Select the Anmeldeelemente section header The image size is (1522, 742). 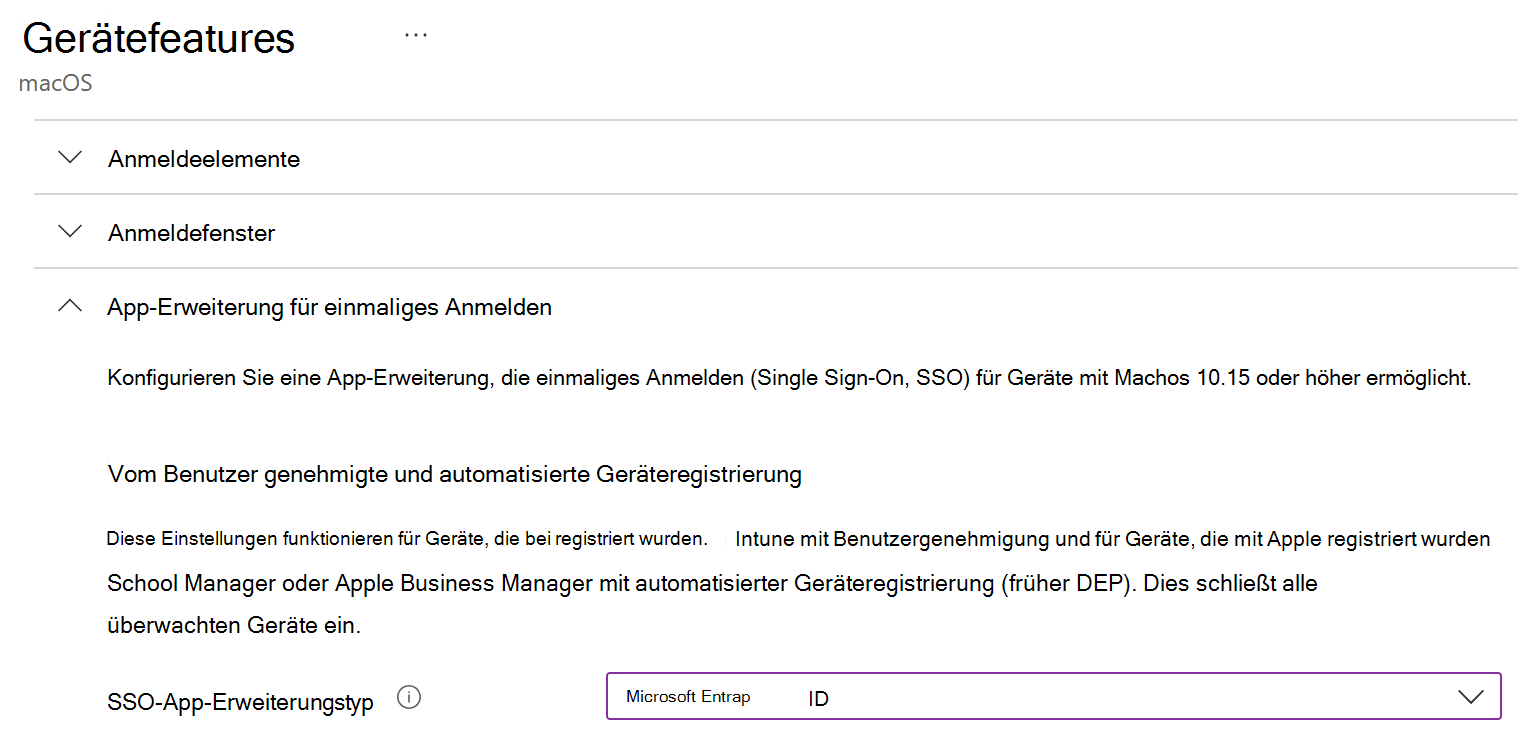pyautogui.click(x=204, y=158)
